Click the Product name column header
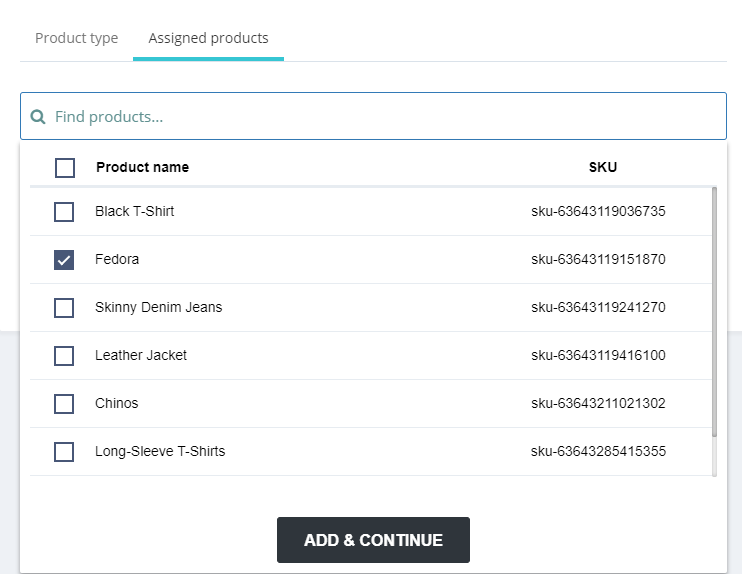The image size is (742, 574). (x=142, y=167)
